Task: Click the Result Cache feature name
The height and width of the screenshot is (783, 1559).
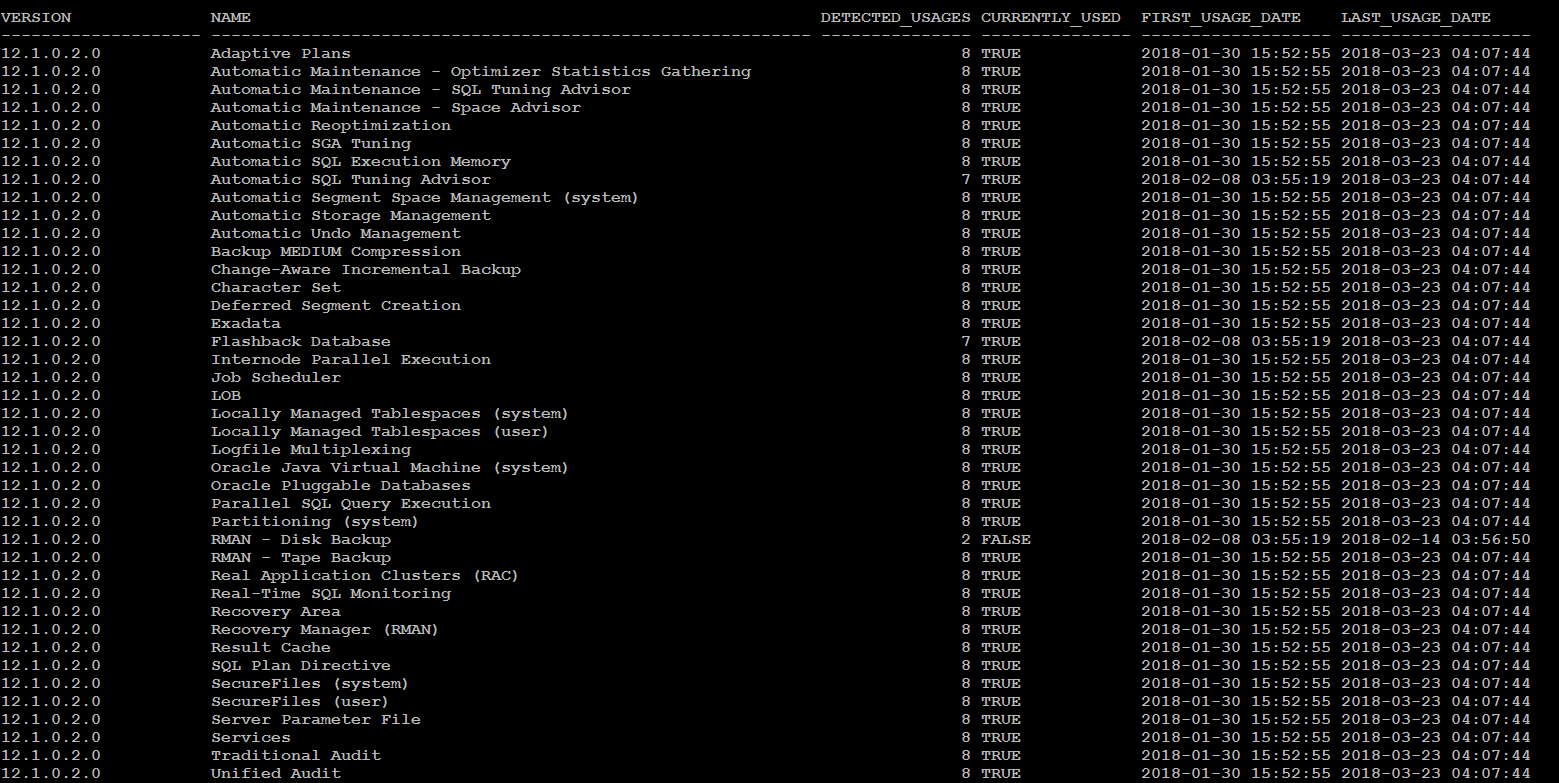Action: [271, 647]
